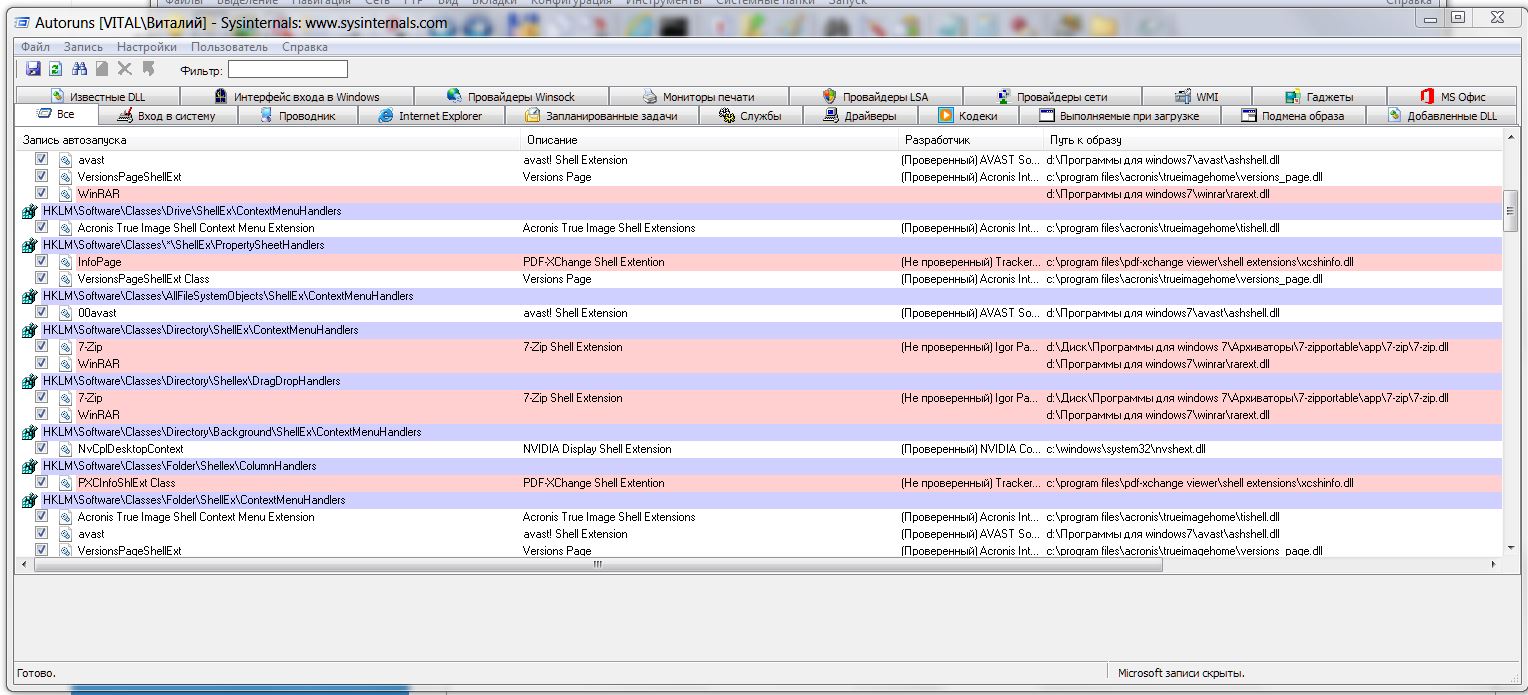Click the Save floppy disk toolbar icon
Image resolution: width=1528 pixels, height=695 pixels.
pos(33,69)
